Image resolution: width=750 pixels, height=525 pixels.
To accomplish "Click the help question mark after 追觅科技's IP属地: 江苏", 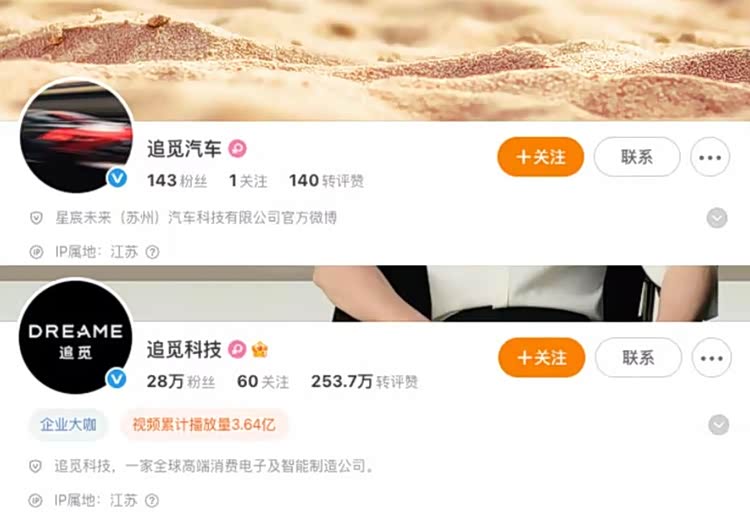I will [152, 501].
